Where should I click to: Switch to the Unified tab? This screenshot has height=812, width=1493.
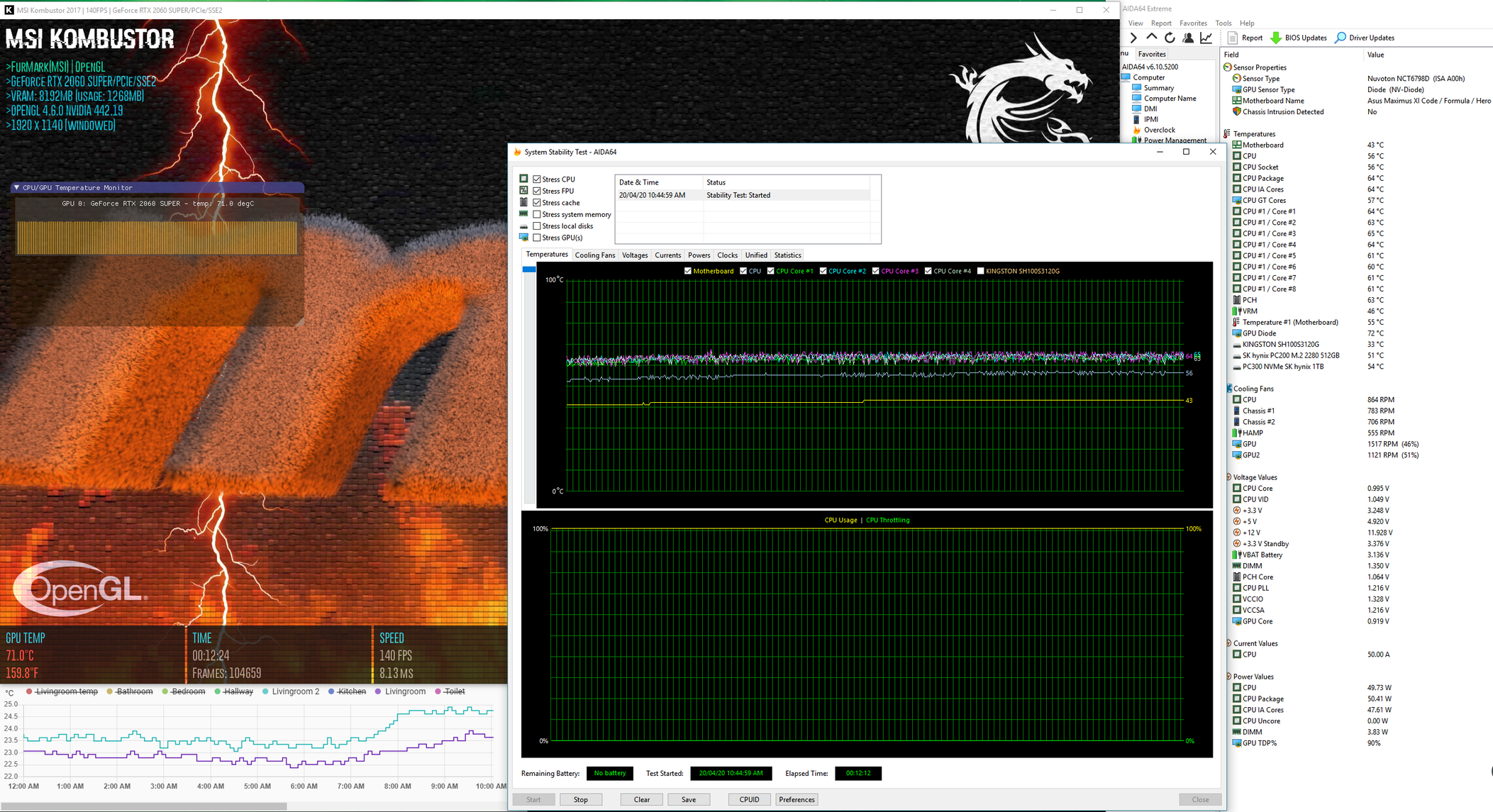tap(756, 255)
